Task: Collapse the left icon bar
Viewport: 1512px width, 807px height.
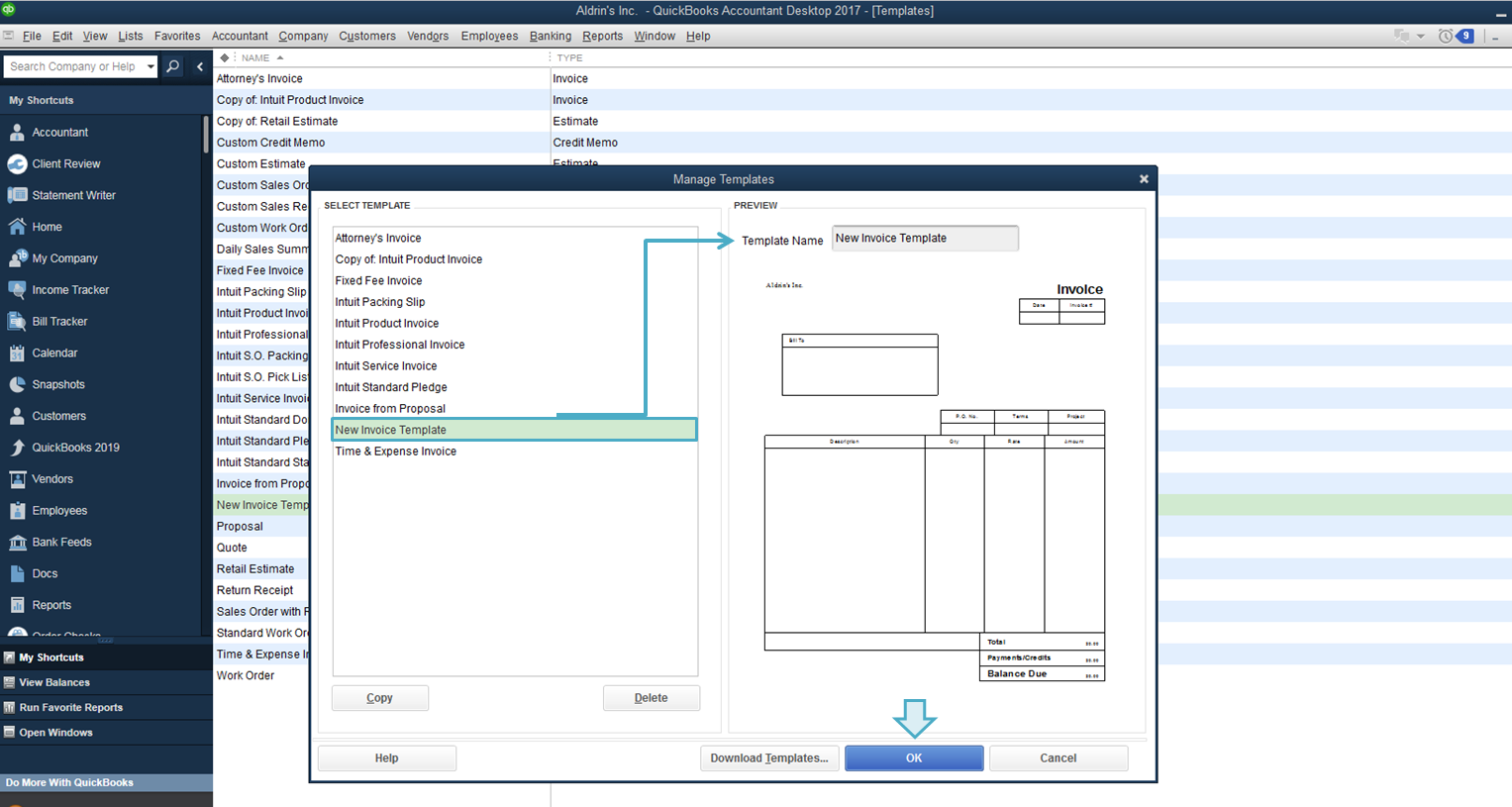Action: 200,66
